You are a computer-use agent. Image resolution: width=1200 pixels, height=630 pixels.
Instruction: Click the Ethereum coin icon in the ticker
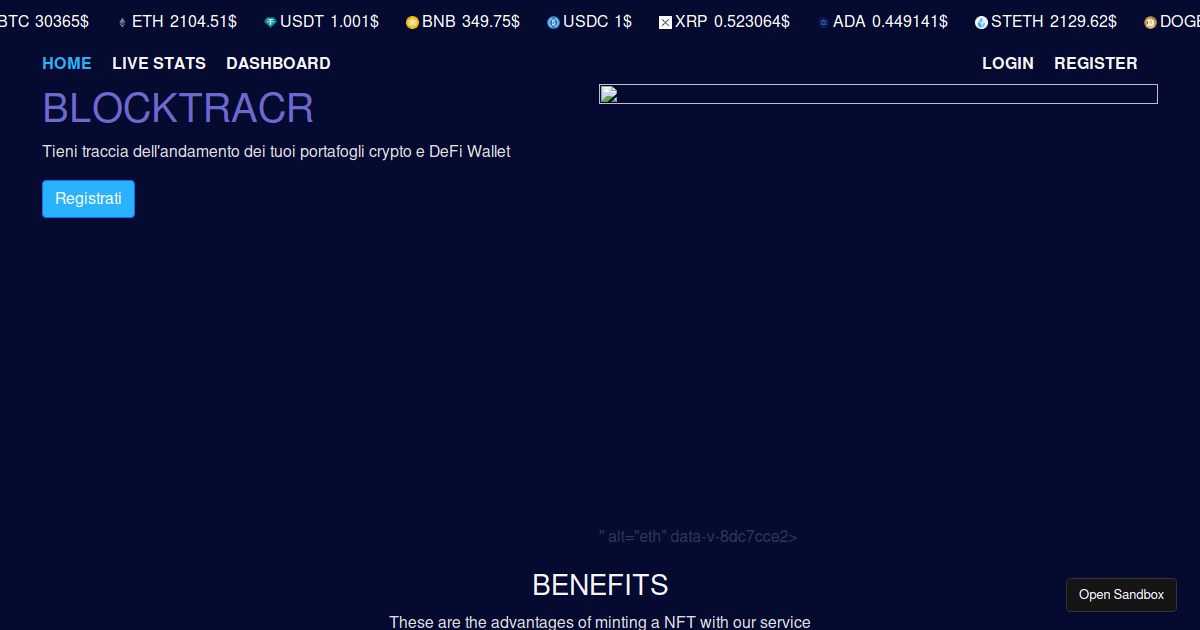pyautogui.click(x=124, y=20)
